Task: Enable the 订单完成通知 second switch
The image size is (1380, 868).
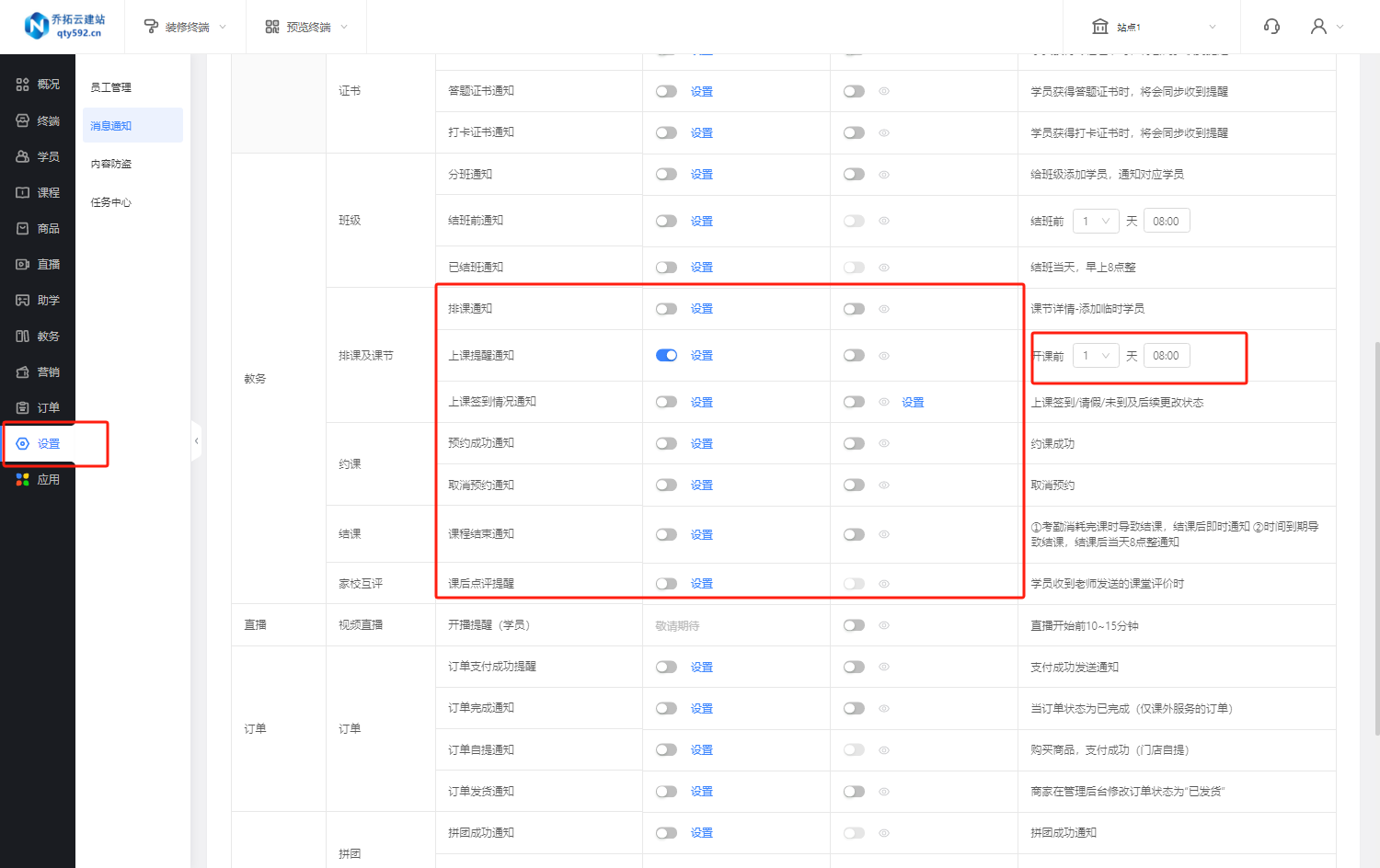Action: [854, 708]
